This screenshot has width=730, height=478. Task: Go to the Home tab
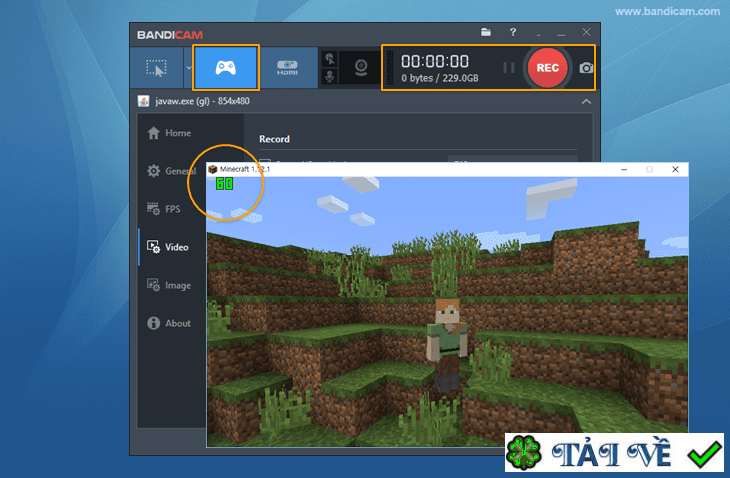pyautogui.click(x=169, y=133)
